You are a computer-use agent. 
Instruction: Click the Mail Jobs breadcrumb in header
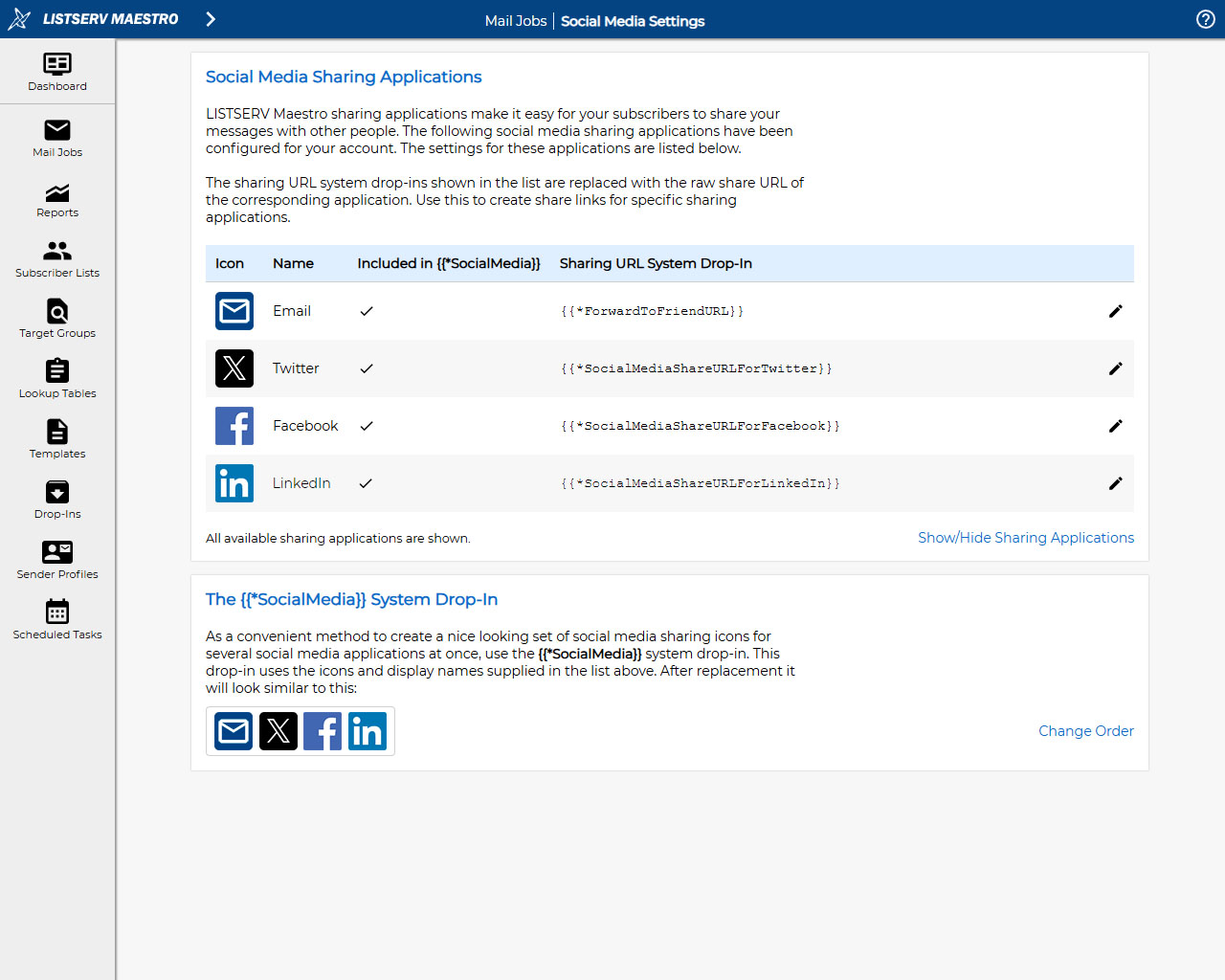[x=516, y=21]
